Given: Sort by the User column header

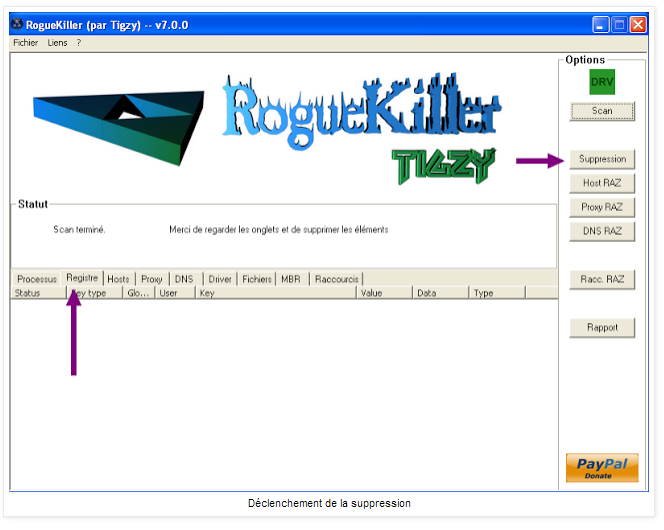Looking at the screenshot, I should point(175,293).
